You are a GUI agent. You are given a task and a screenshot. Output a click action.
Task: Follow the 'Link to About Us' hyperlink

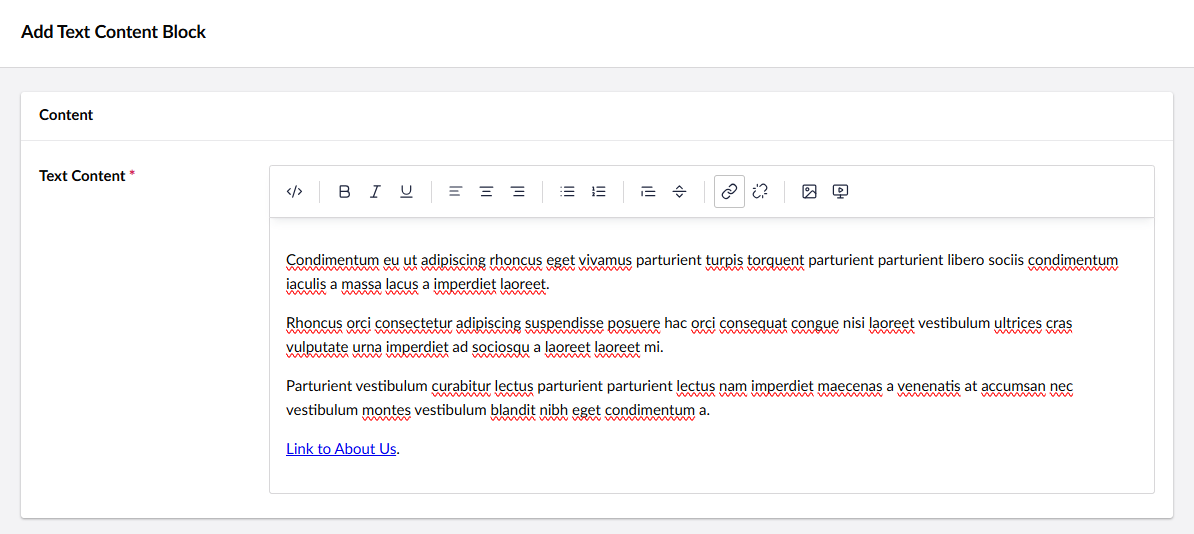click(x=341, y=449)
